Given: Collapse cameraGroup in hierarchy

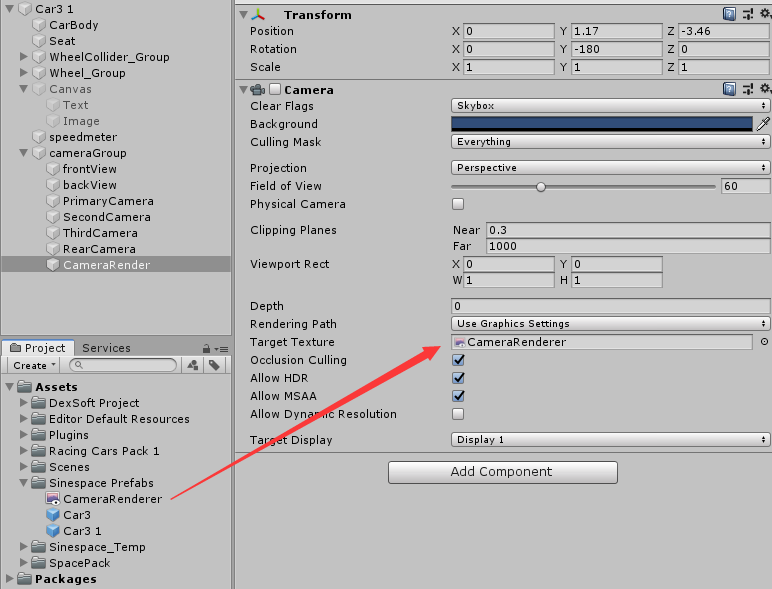Looking at the screenshot, I should point(23,153).
